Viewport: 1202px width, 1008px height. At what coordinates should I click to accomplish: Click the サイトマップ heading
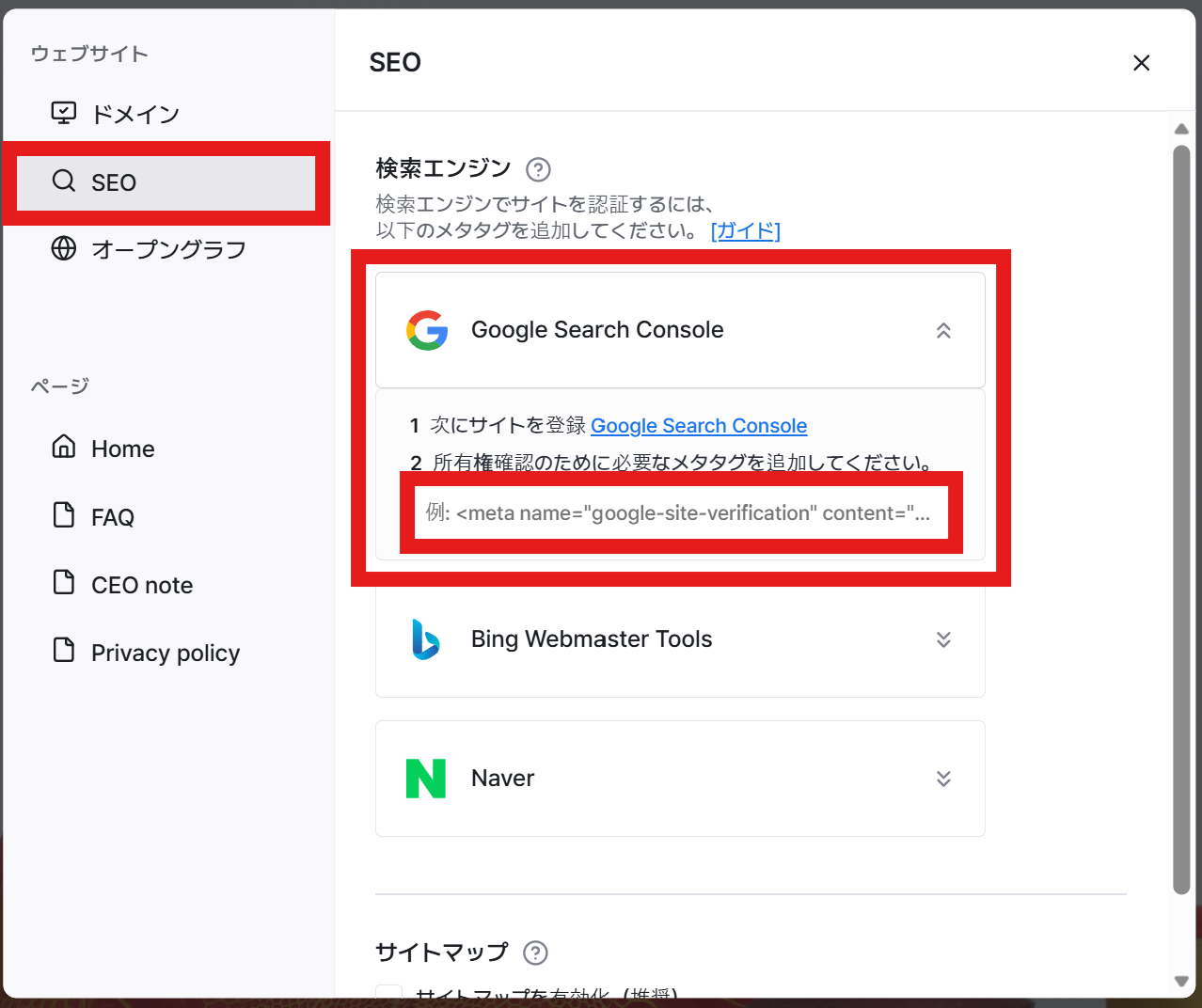coord(441,953)
